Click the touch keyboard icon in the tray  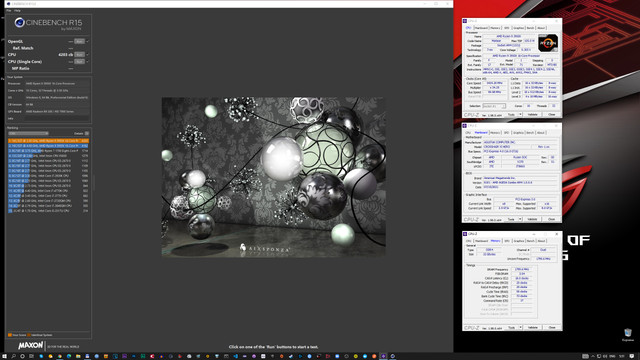(x=585, y=356)
